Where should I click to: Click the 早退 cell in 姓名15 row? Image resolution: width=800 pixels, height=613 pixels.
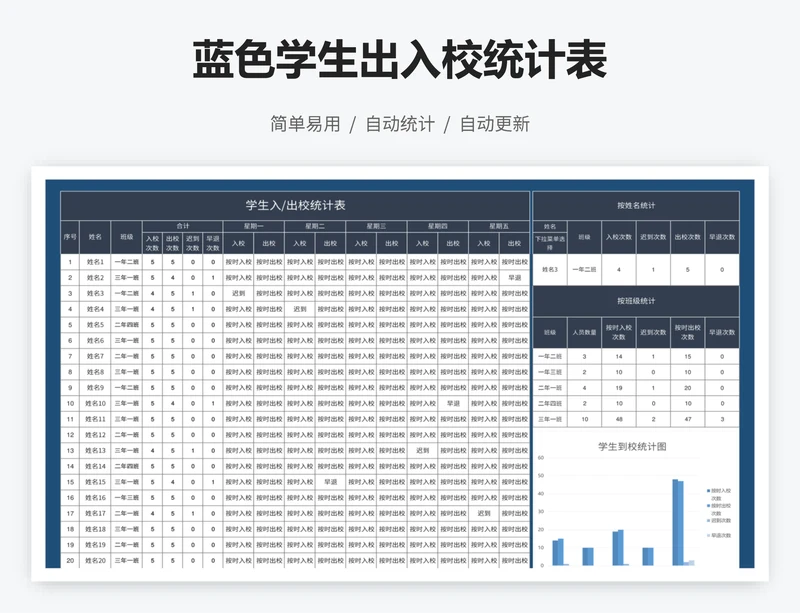click(x=330, y=482)
